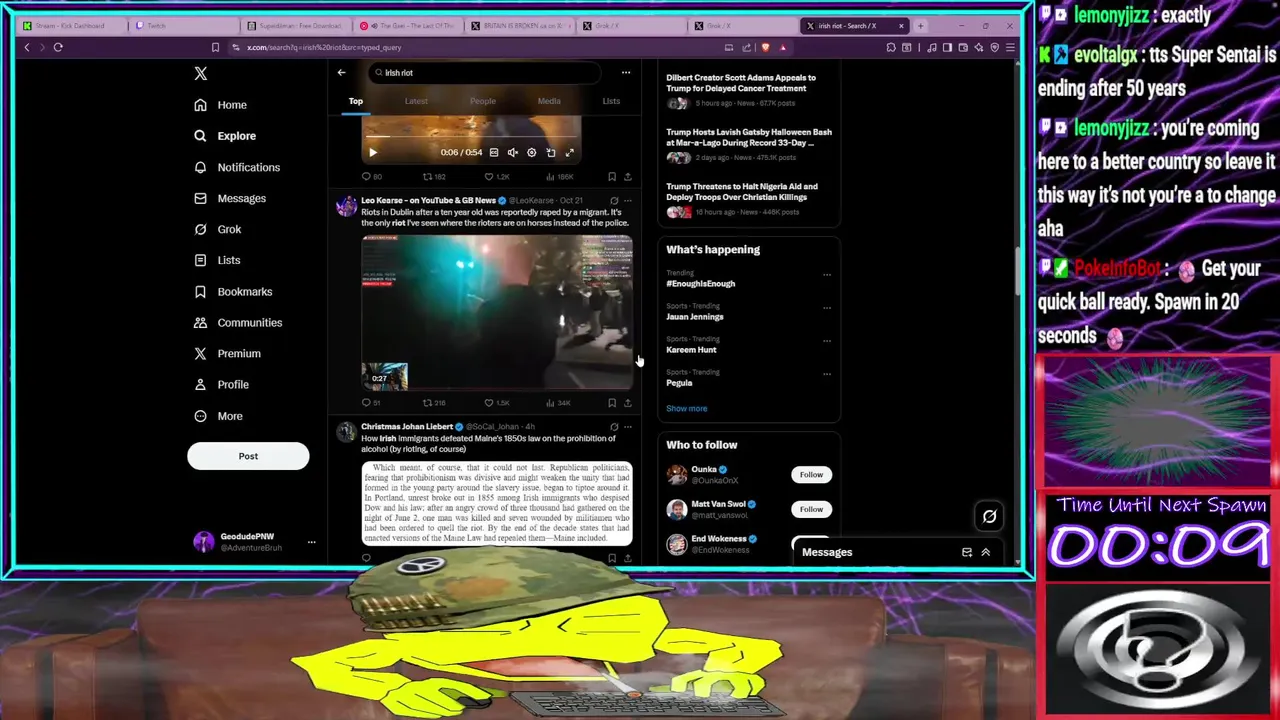Open Communities in the sidebar
1280x720 pixels.
point(238,322)
